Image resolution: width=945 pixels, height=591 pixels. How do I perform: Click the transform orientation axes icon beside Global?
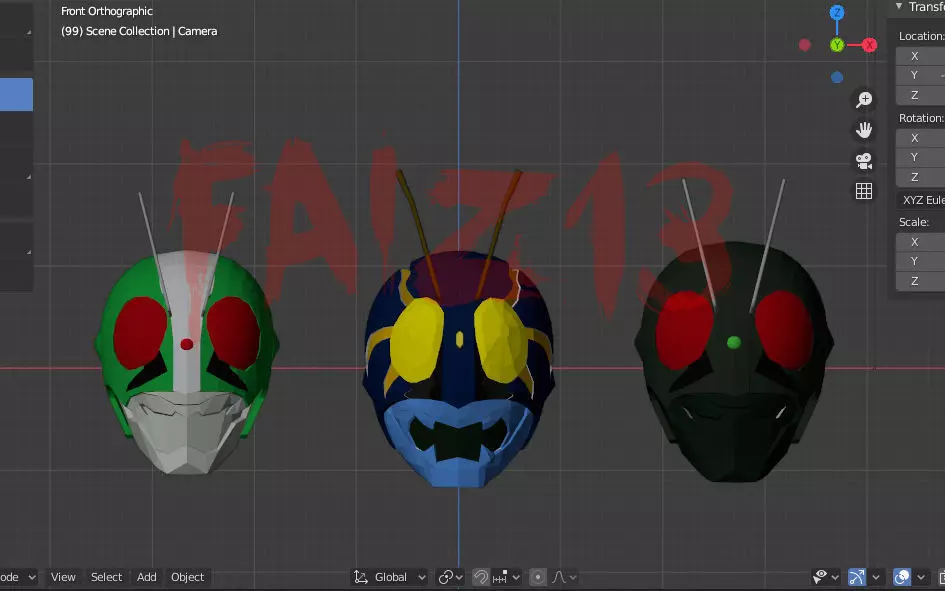(360, 577)
